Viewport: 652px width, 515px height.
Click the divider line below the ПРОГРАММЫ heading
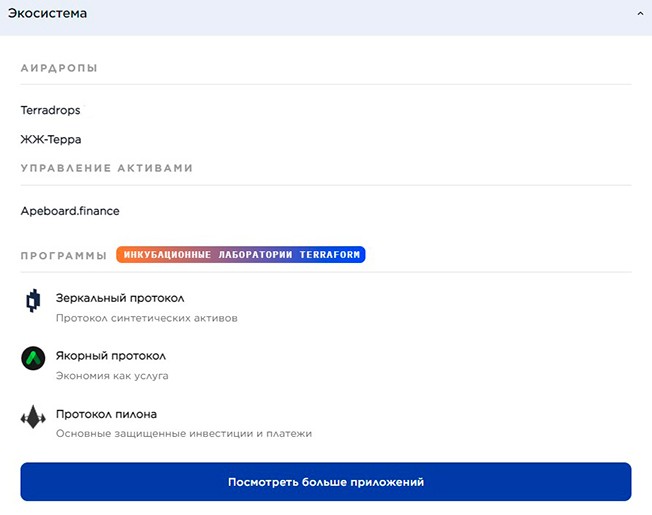coord(326,272)
